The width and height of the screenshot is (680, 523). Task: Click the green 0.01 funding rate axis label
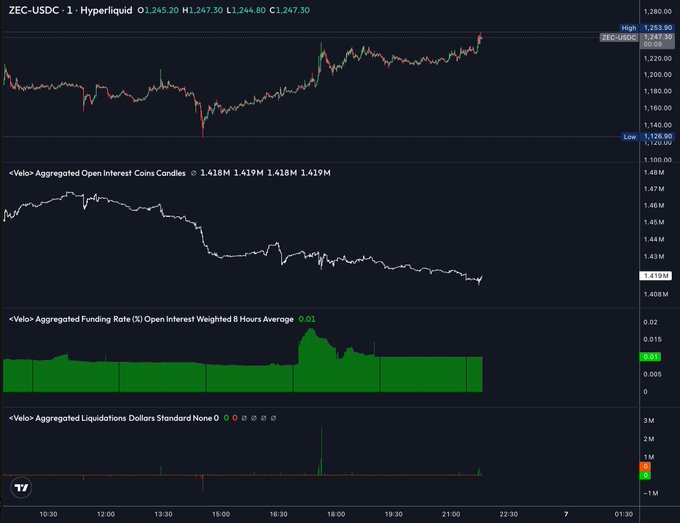tap(650, 357)
